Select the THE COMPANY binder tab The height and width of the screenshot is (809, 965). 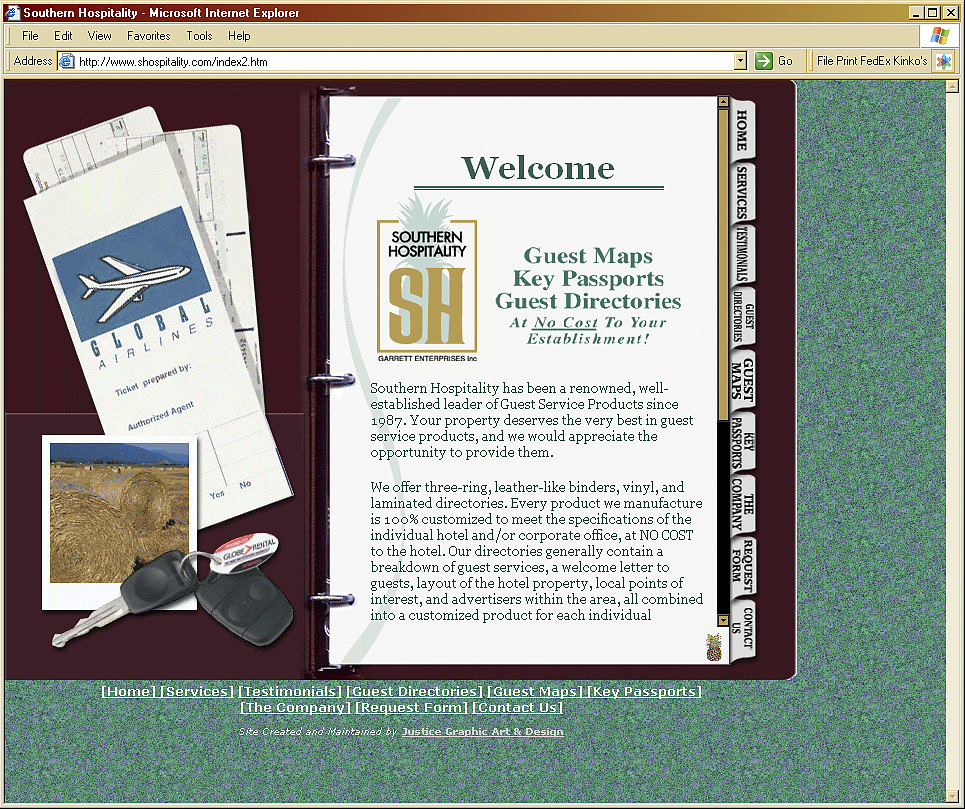tap(743, 504)
